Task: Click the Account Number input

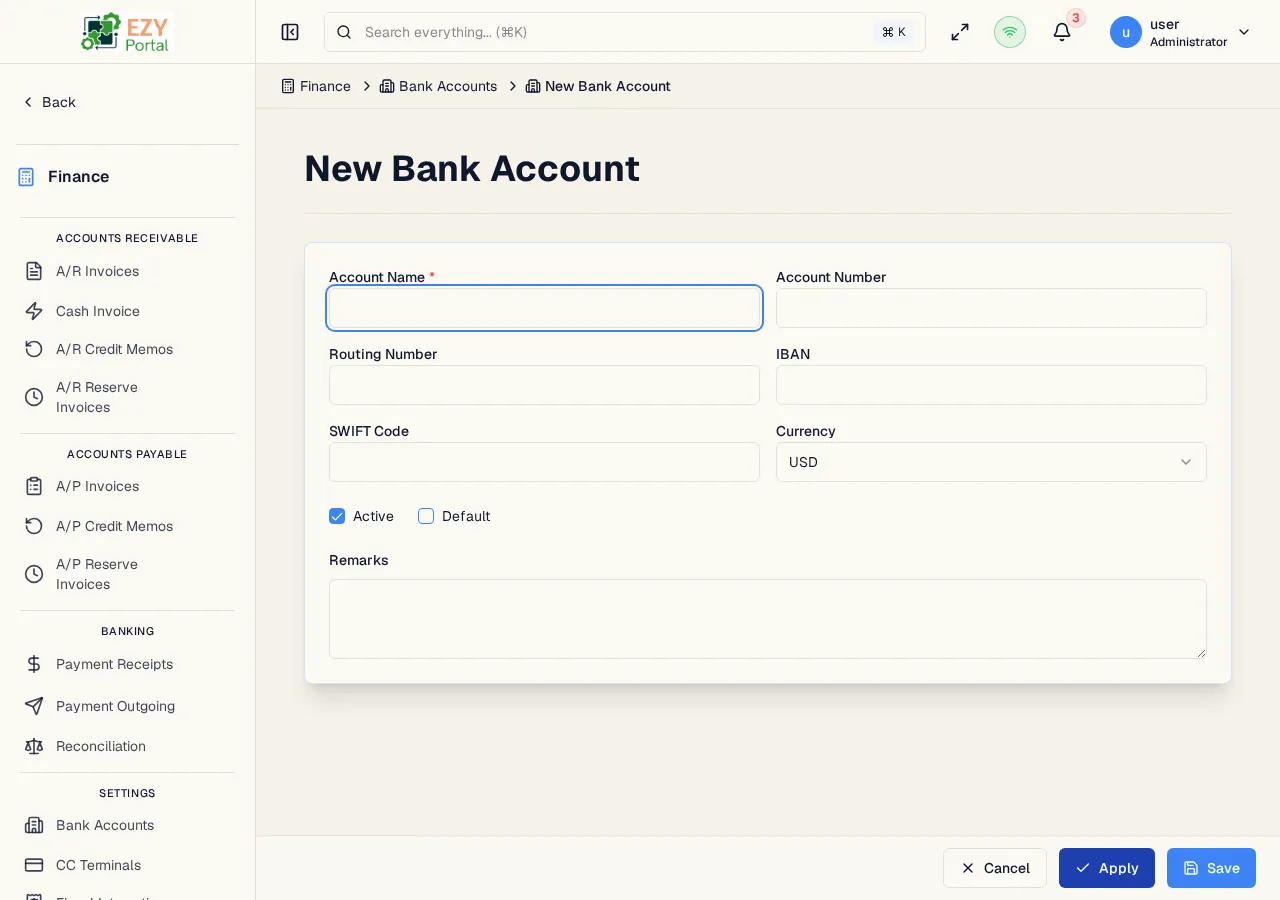Action: 991,308
